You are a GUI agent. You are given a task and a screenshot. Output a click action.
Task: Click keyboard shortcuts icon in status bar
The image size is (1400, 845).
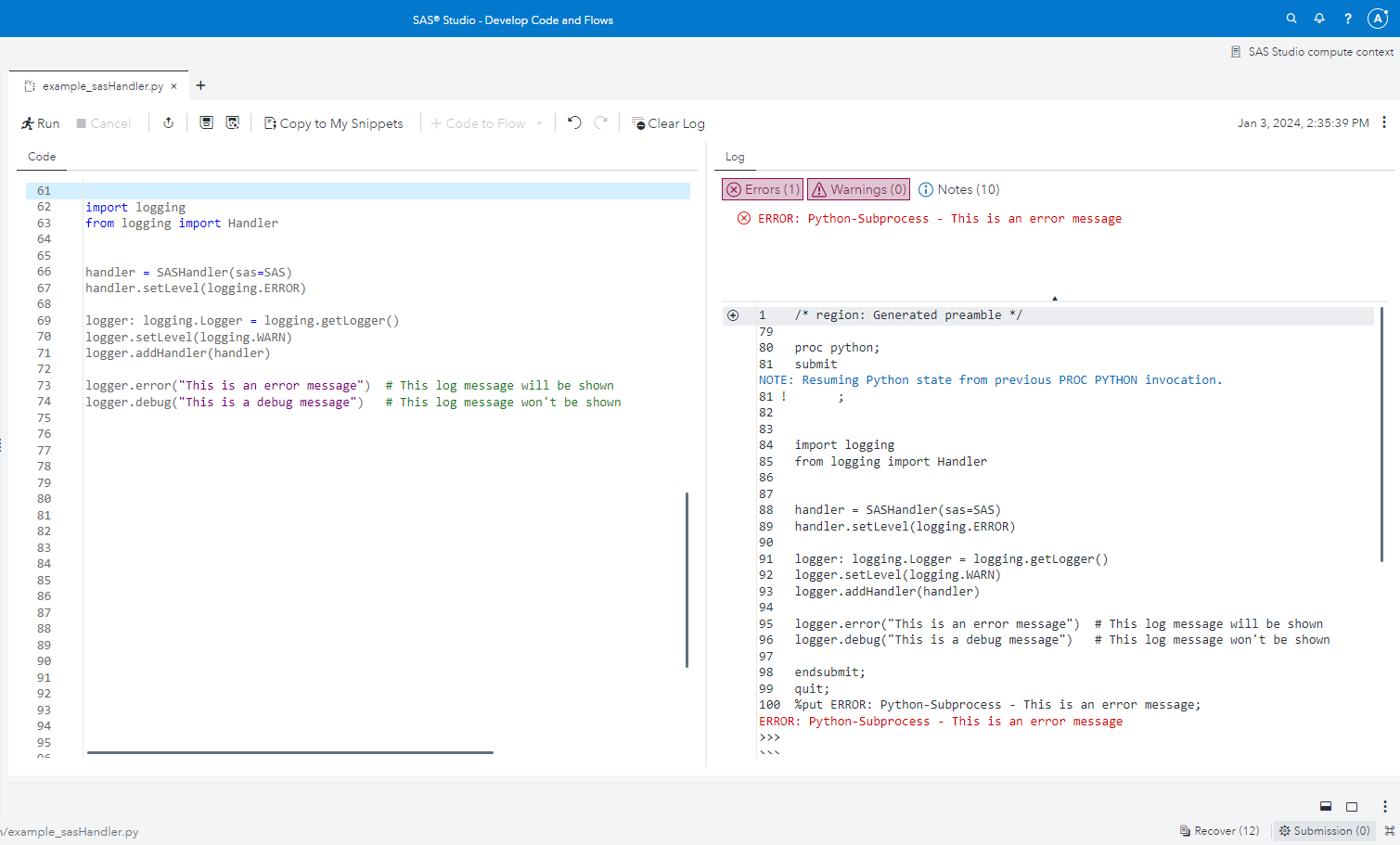1390,831
